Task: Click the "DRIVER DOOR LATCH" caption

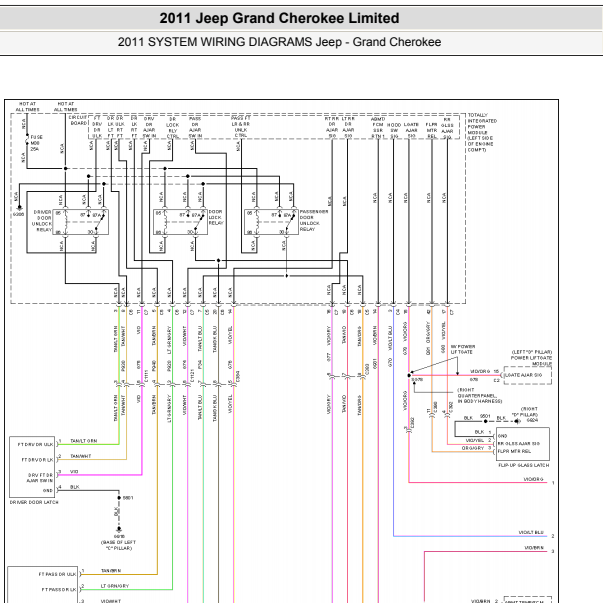Action: [34, 502]
